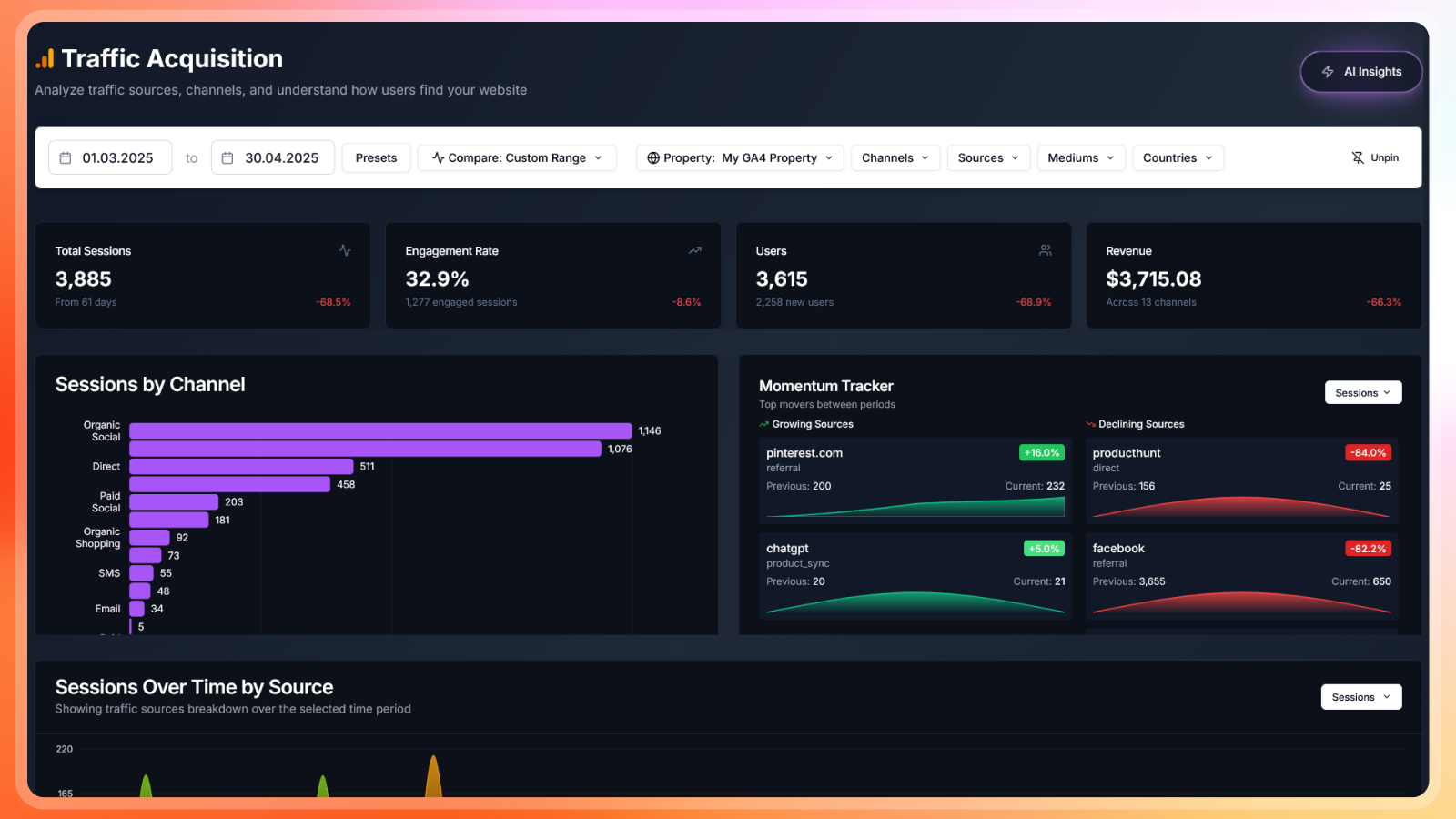Click the Unpin icon in filter bar
The width and height of the screenshot is (1456, 819).
1358,158
